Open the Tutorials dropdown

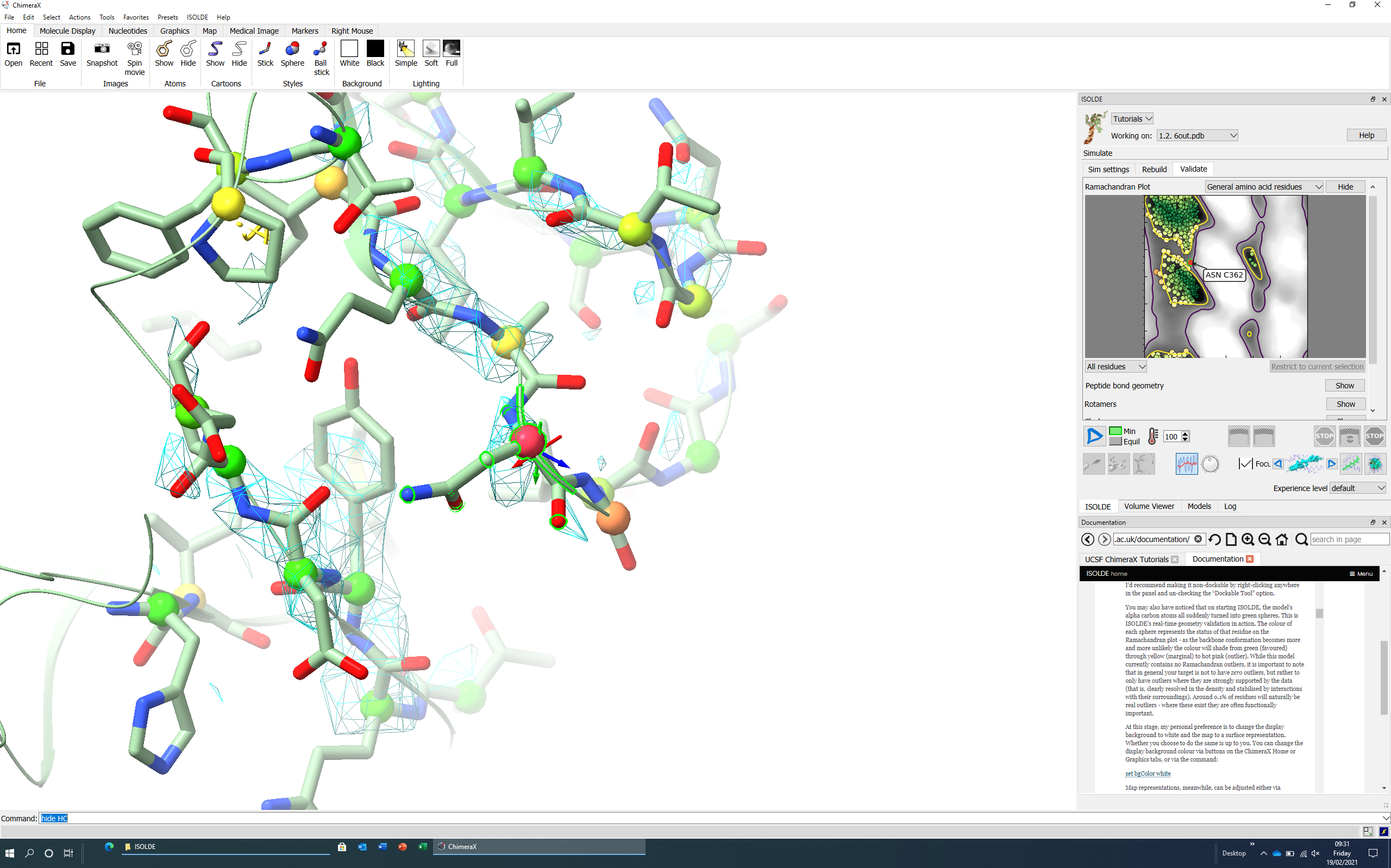click(x=1131, y=119)
